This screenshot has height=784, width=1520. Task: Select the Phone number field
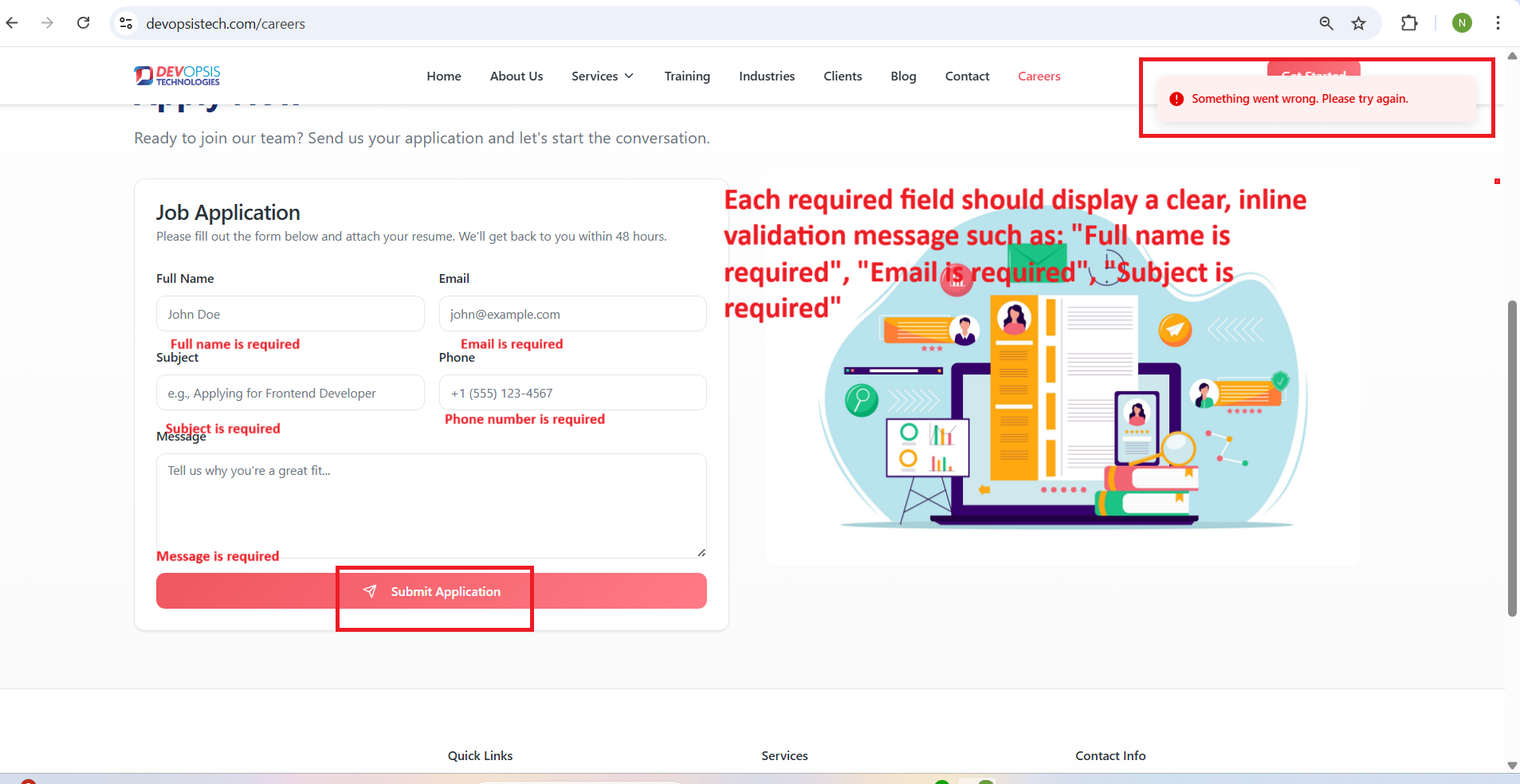(x=572, y=393)
